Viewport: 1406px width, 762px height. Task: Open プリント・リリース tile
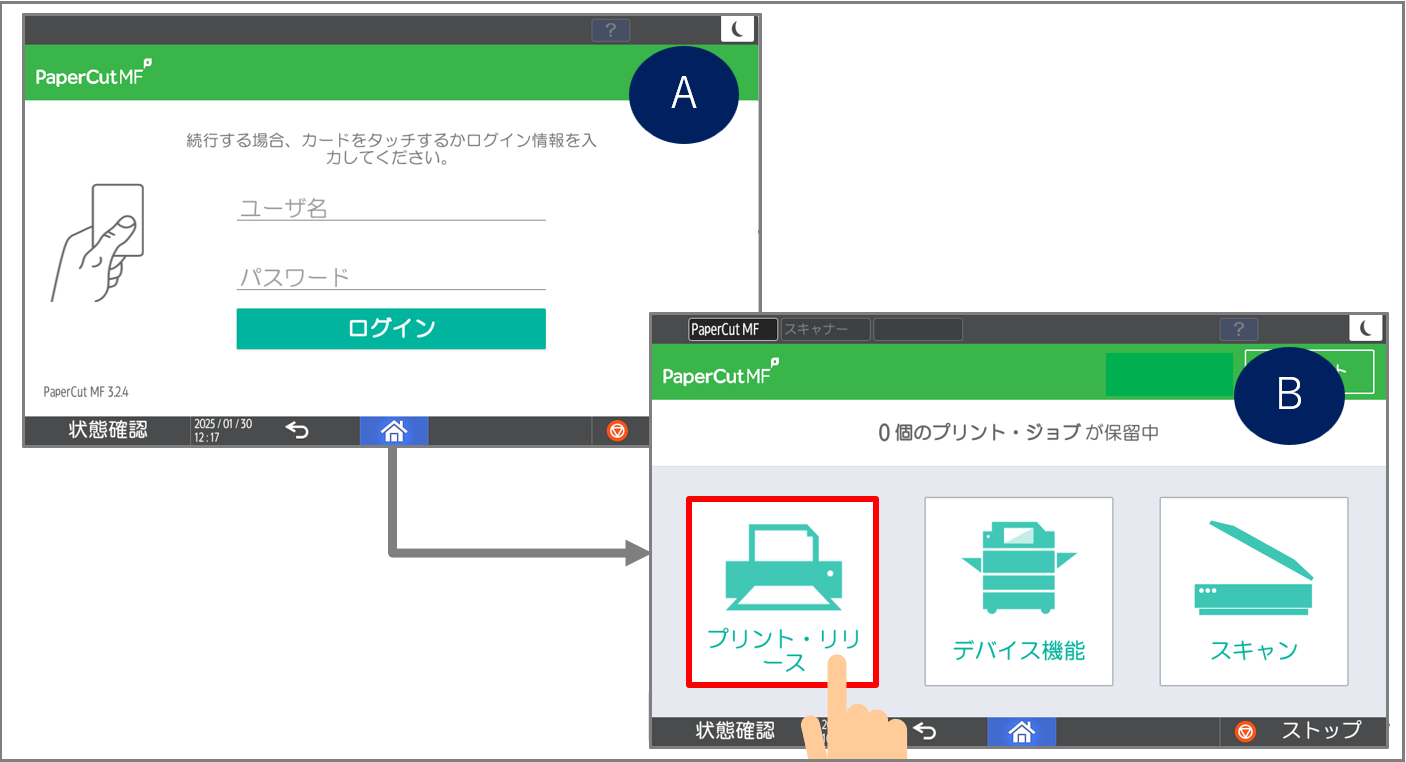tap(782, 592)
